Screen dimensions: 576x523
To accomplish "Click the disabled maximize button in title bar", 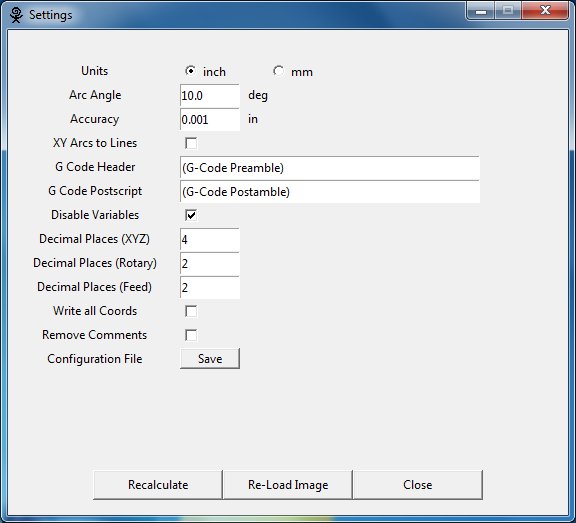I will [x=508, y=11].
